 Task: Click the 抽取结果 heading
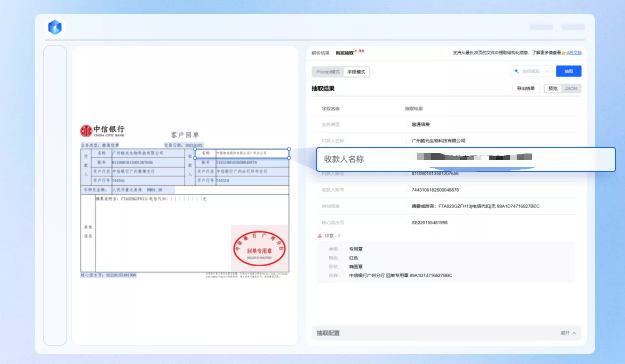click(x=323, y=89)
